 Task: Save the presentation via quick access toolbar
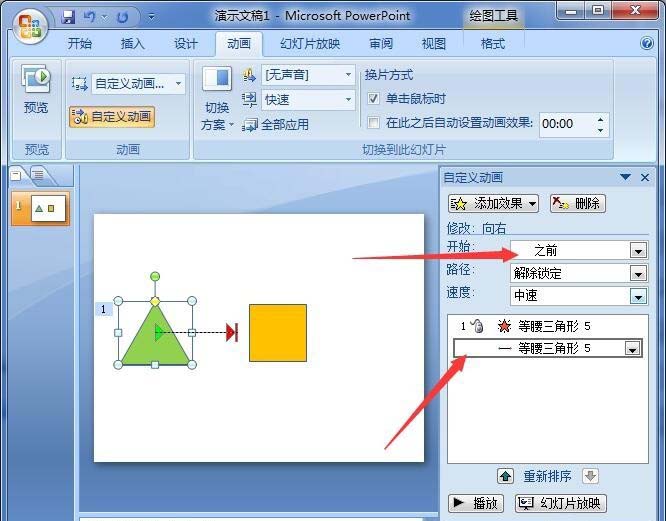click(x=68, y=17)
